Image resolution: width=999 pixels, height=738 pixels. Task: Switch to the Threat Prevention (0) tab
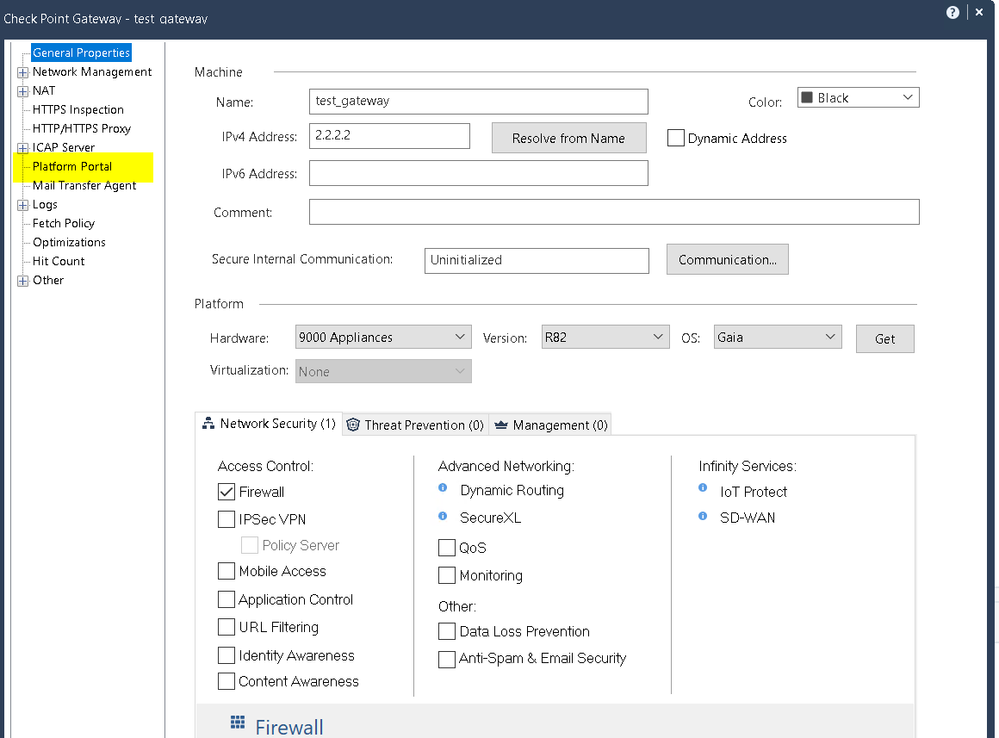coord(416,425)
